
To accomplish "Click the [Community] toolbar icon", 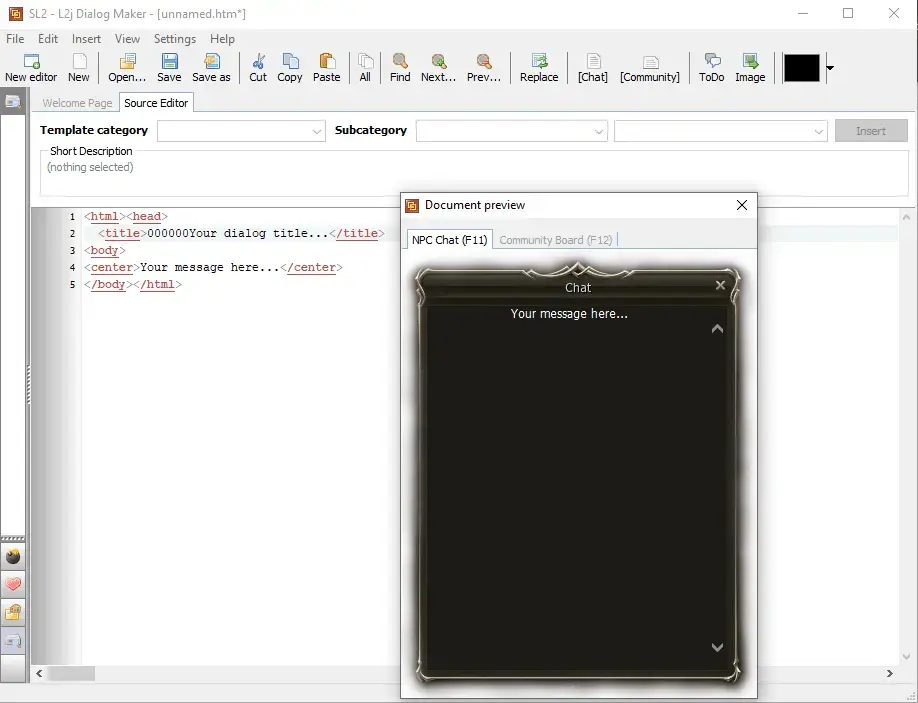I will 650,68.
